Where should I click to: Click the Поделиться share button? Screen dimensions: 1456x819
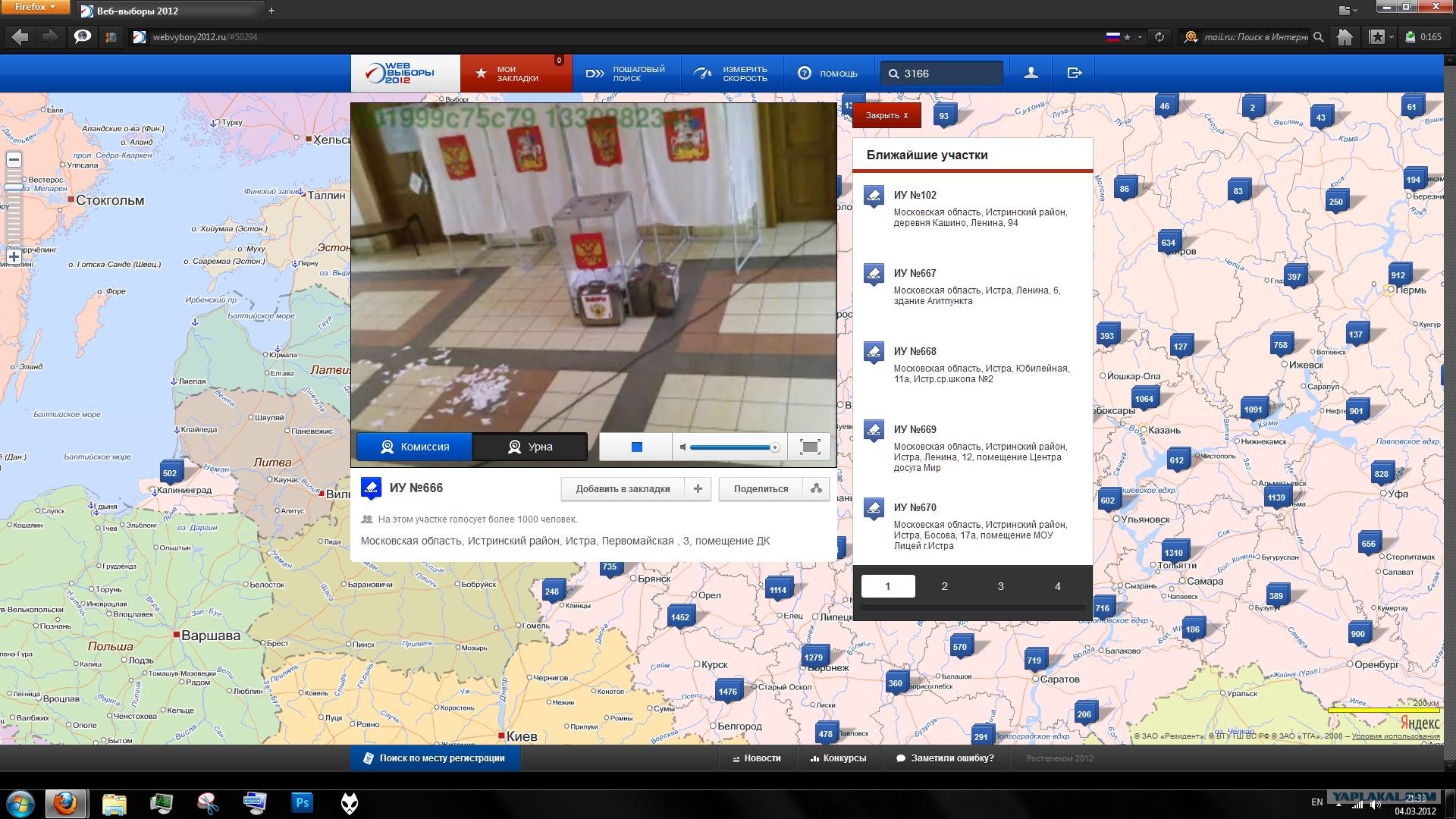pyautogui.click(x=761, y=489)
